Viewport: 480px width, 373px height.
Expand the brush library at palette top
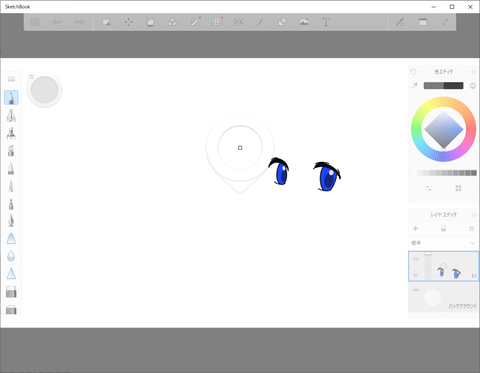coord(11,79)
